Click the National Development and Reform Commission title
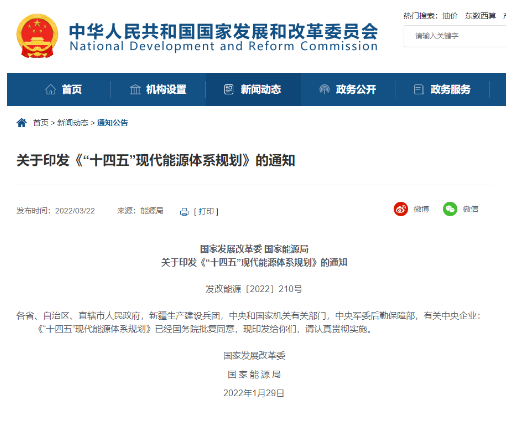Image resolution: width=514 pixels, height=424 pixels. 223,46
